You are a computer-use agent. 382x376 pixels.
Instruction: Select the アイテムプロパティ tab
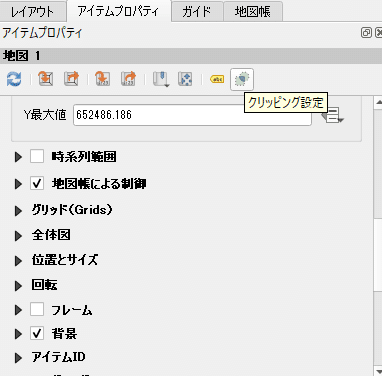coord(119,11)
